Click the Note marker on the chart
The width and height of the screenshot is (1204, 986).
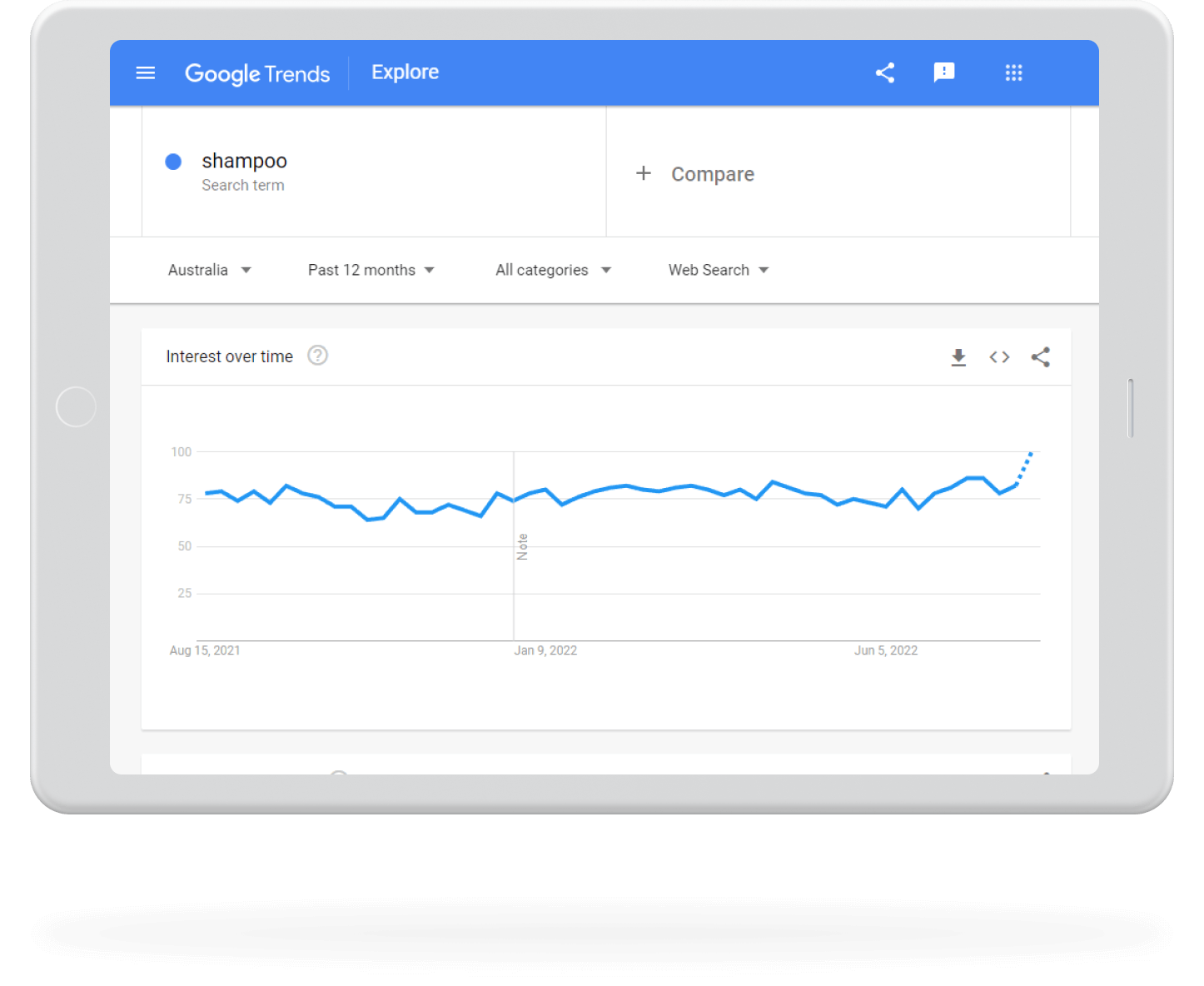click(x=522, y=547)
